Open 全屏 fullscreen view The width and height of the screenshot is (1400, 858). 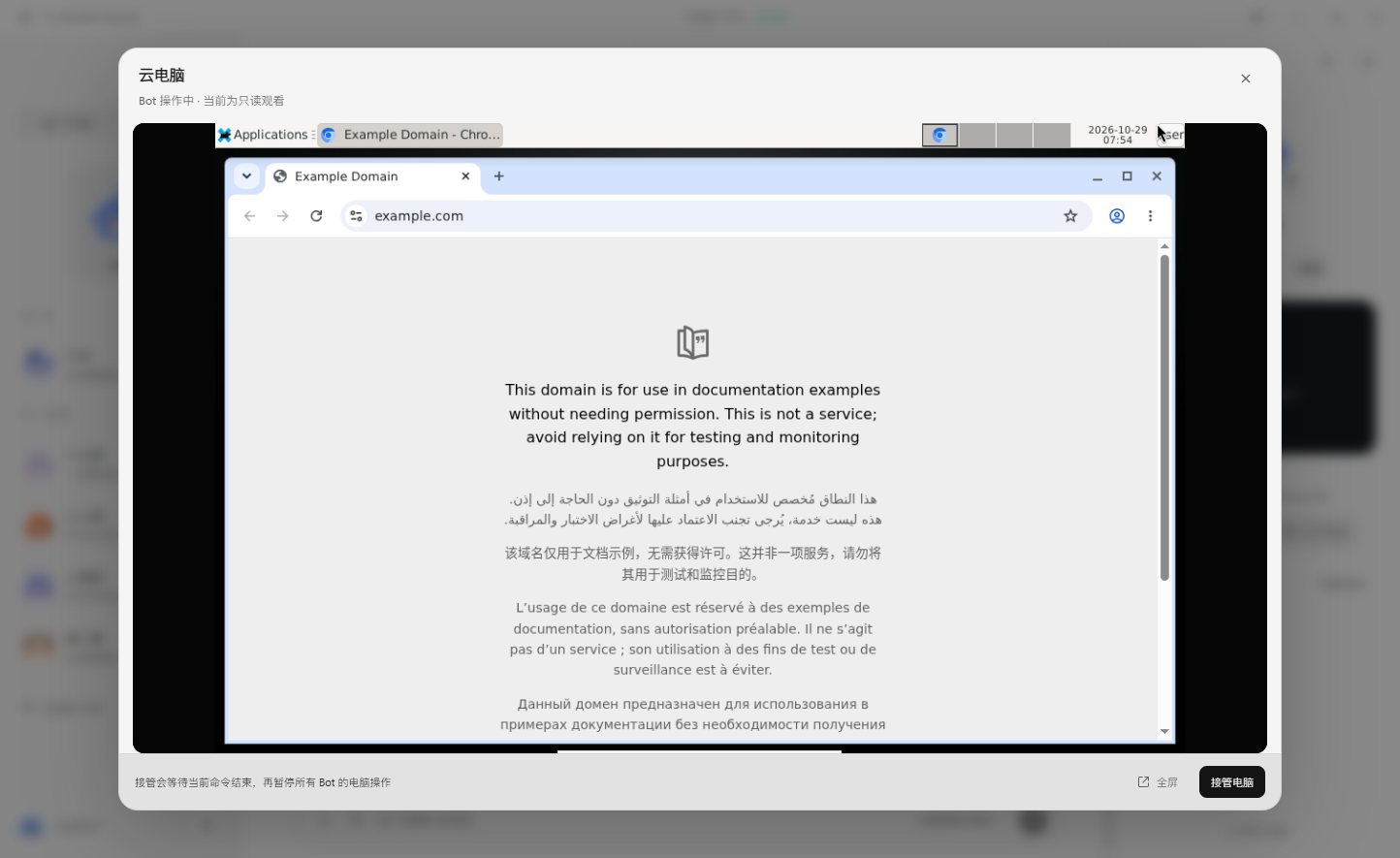[x=1158, y=782]
